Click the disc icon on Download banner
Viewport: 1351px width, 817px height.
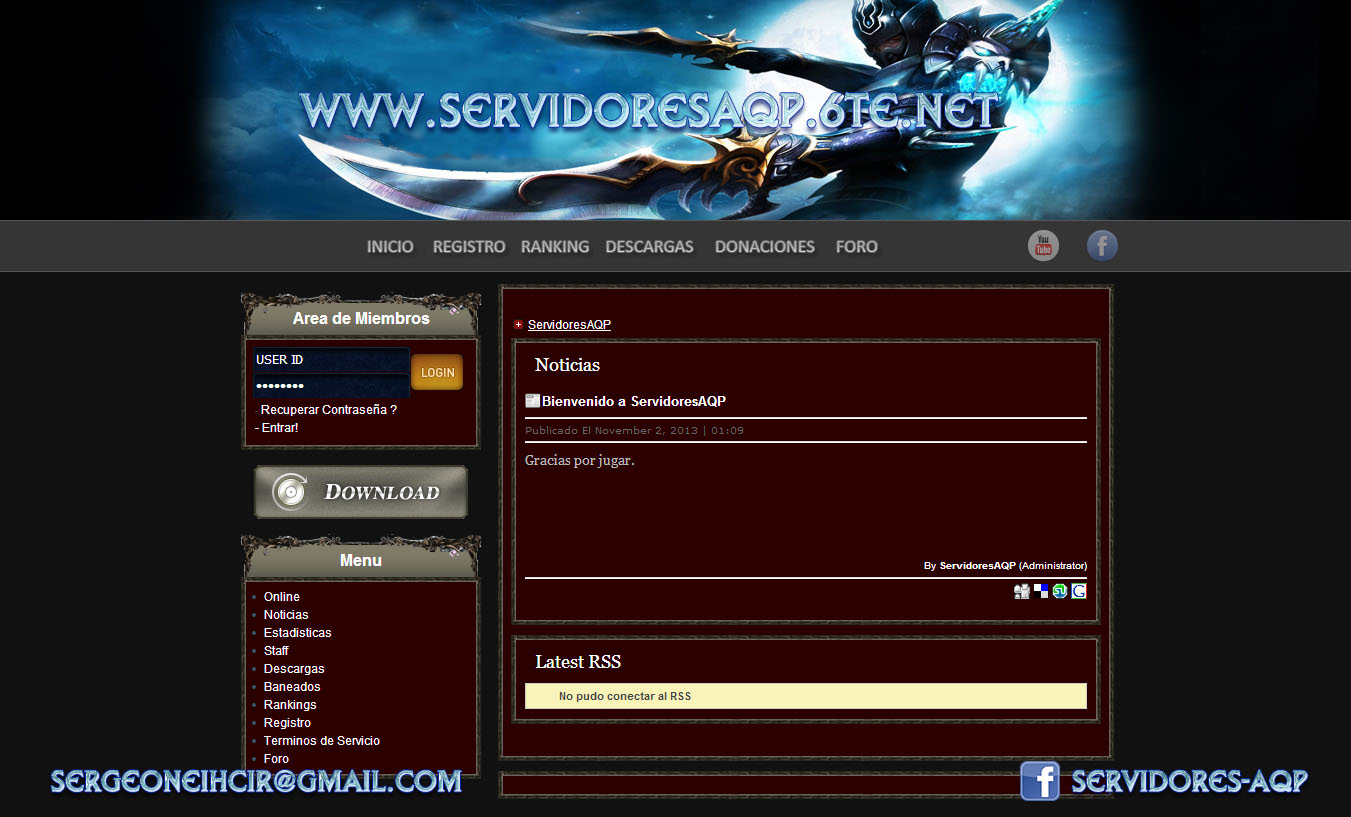tap(290, 492)
